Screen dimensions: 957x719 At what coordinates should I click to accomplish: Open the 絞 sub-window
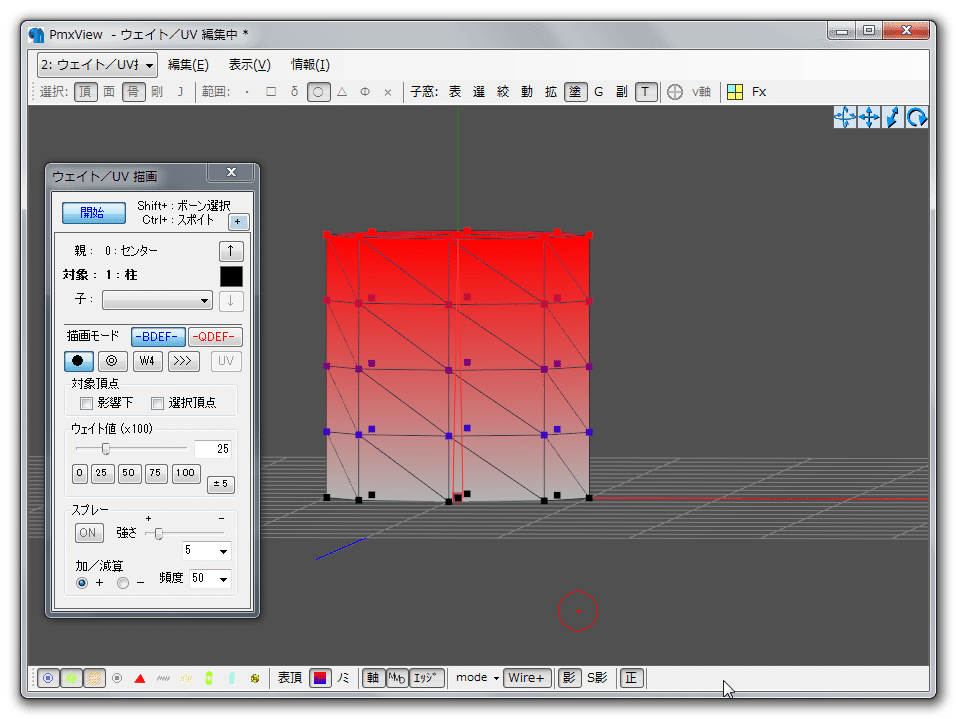coord(503,92)
